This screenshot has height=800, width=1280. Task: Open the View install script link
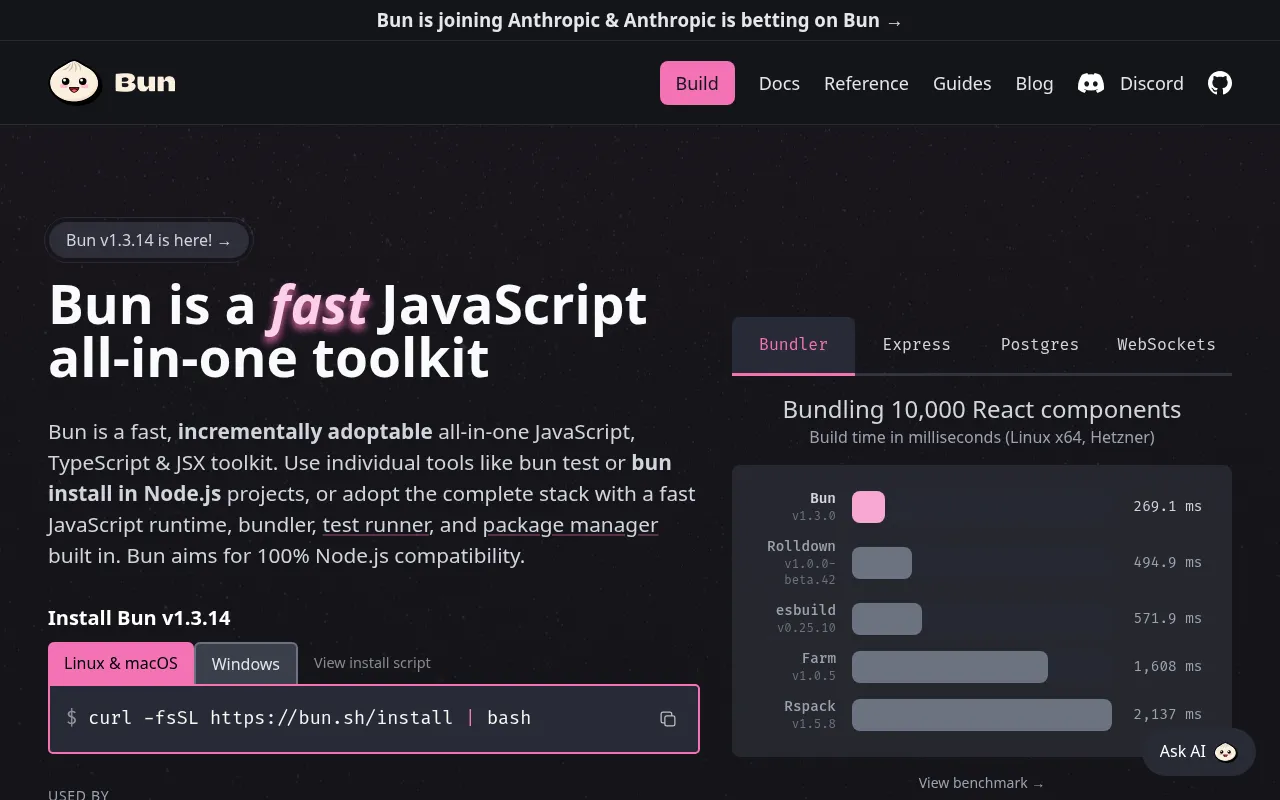pyautogui.click(x=372, y=663)
